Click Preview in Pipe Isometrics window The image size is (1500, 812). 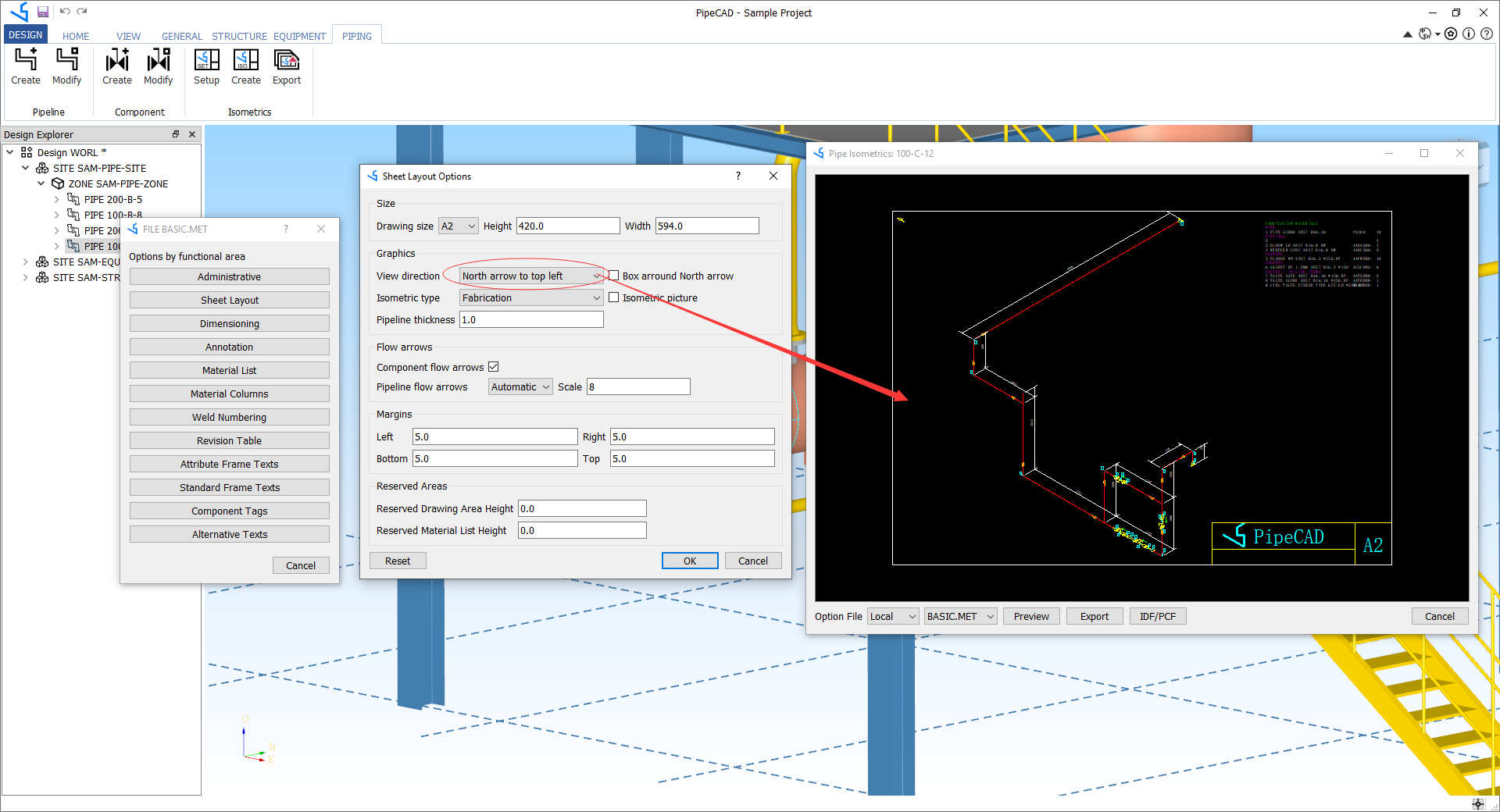[1031, 616]
